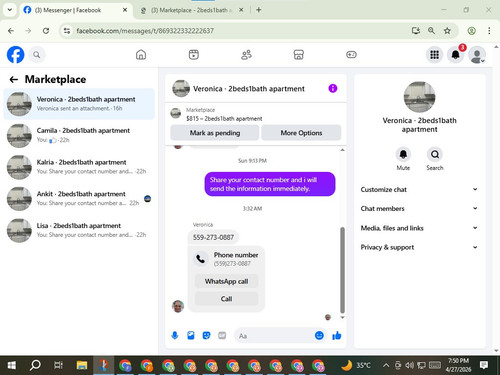This screenshot has width=500, height=375.
Task: Click the More Options button
Action: click(x=301, y=133)
